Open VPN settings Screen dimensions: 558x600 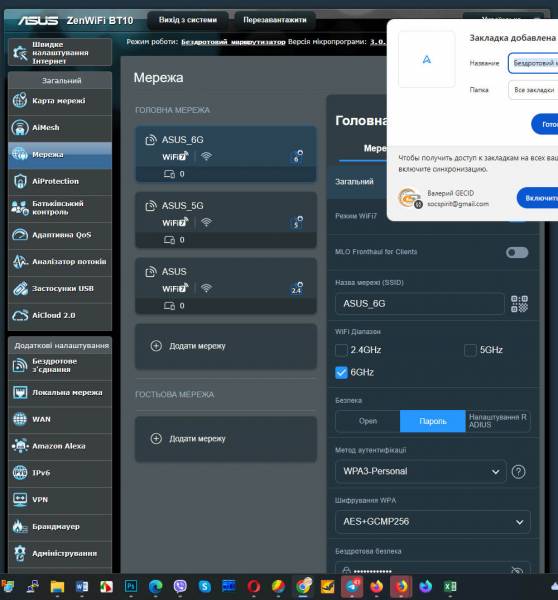pyautogui.click(x=60, y=500)
